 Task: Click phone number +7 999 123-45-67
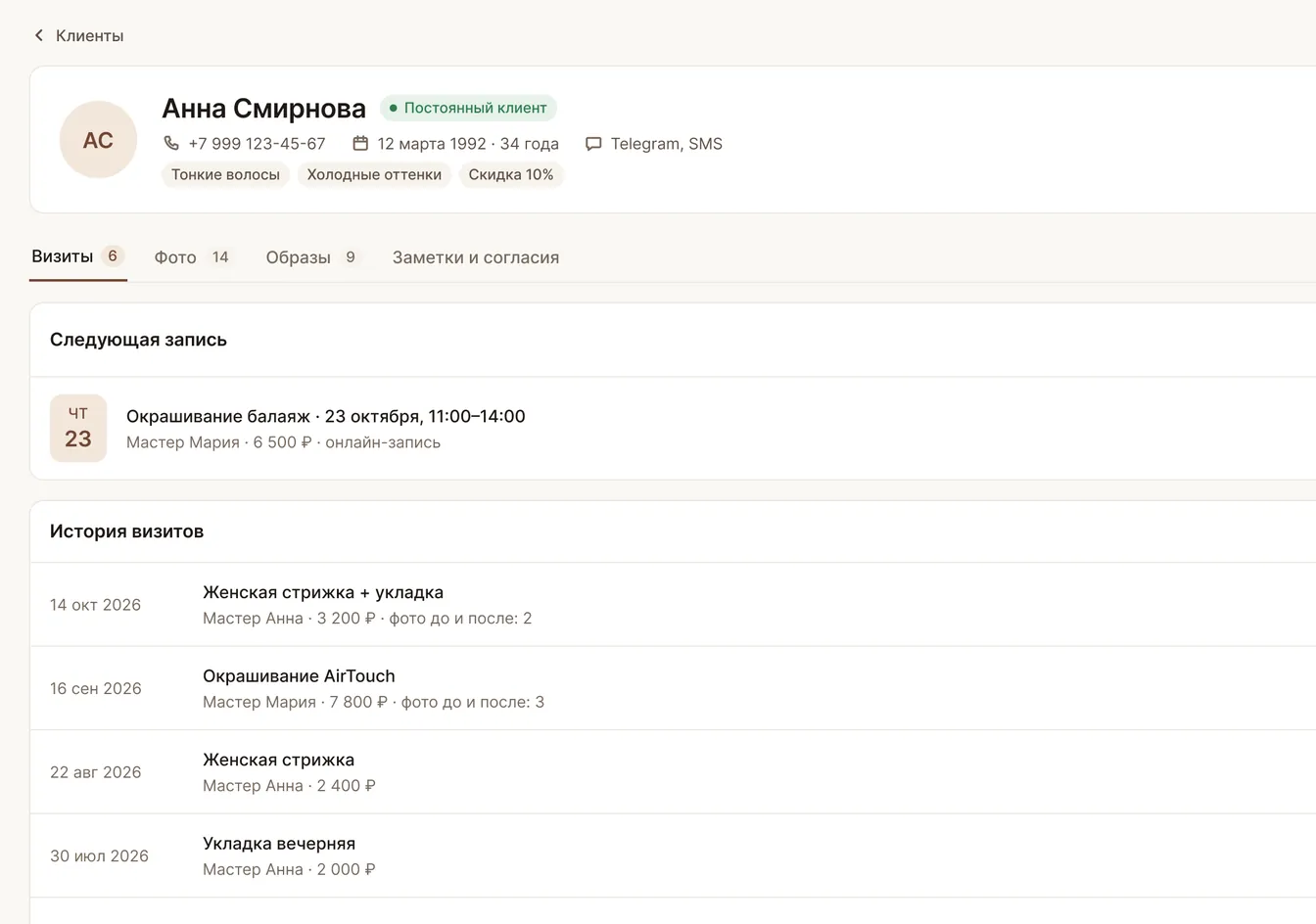[257, 143]
